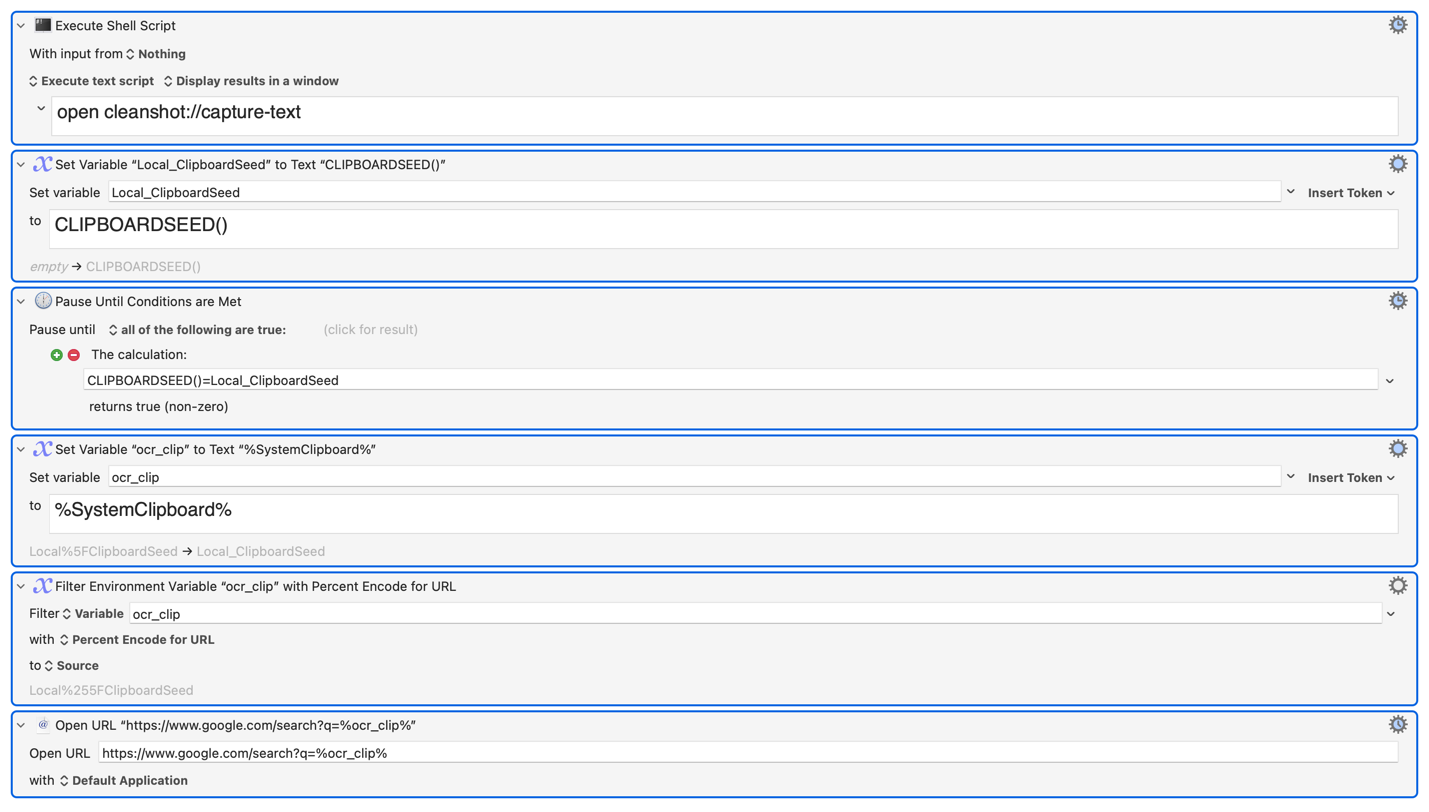Add a condition with the green plus button

pyautogui.click(x=57, y=355)
